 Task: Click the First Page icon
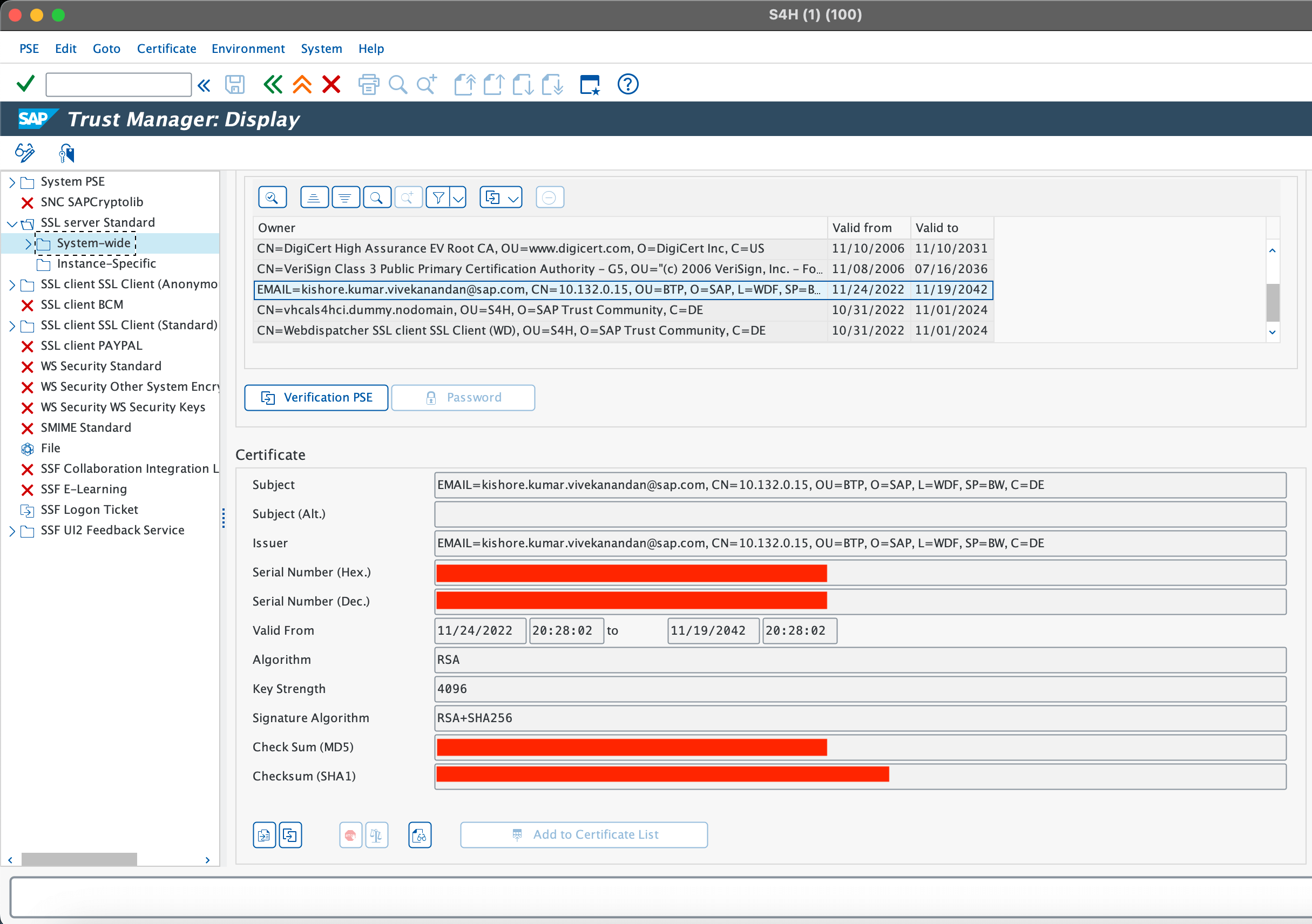click(464, 85)
